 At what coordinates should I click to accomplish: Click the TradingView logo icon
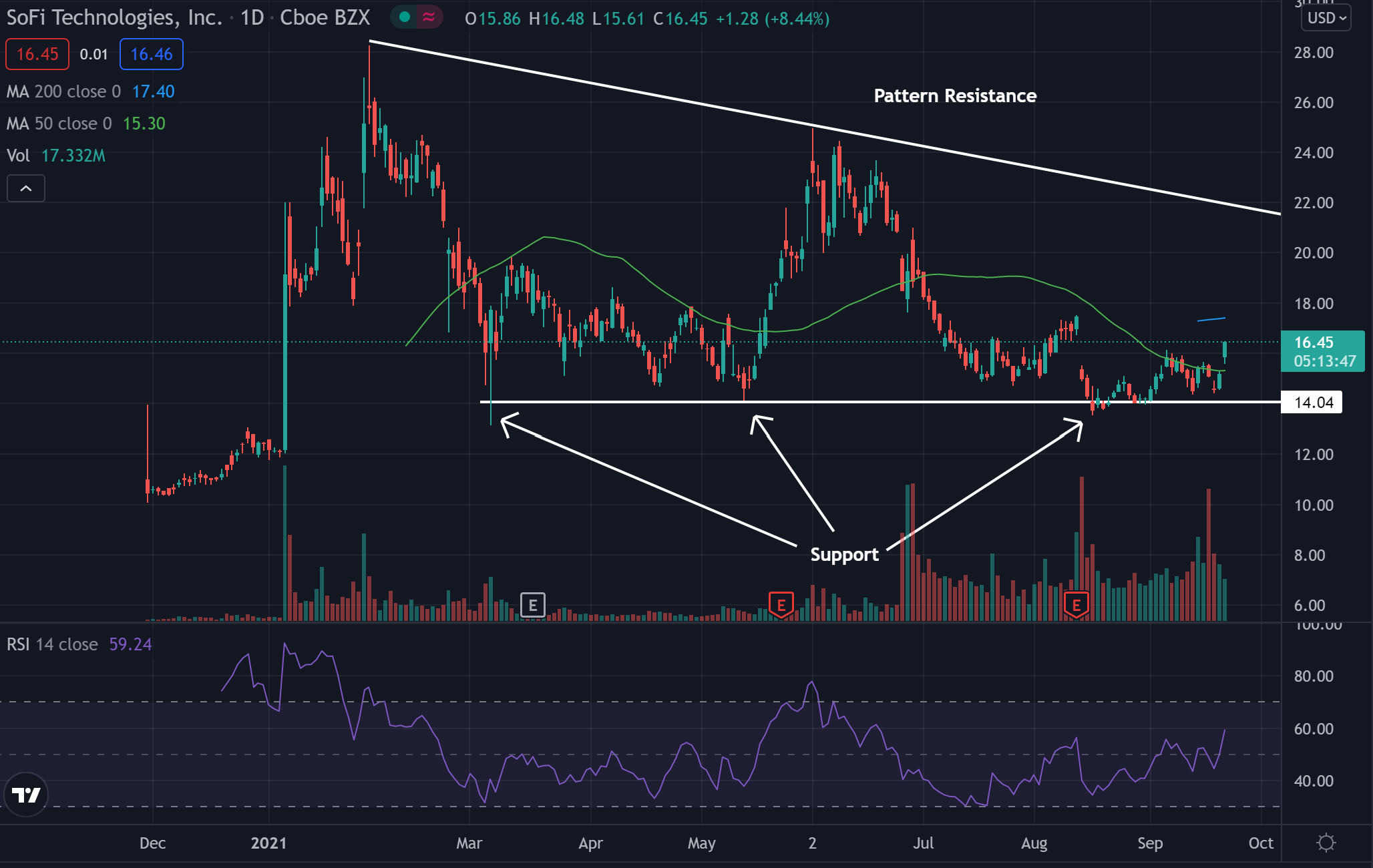point(26,795)
